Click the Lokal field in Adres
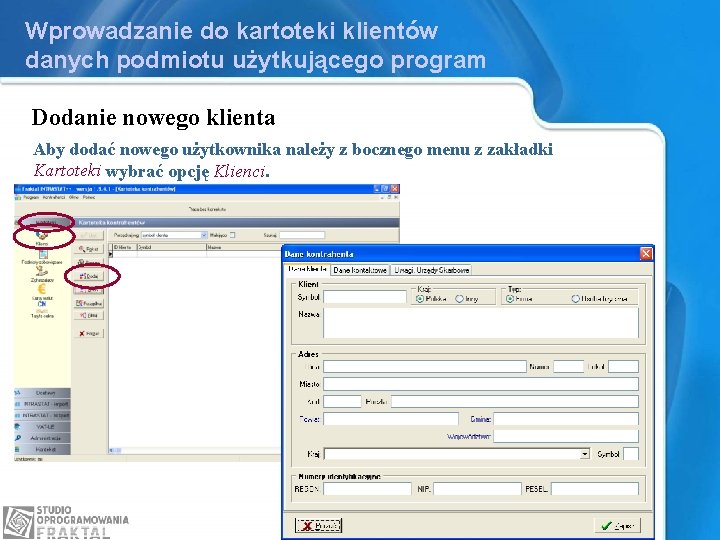Viewport: 720px width, 540px height. (x=624, y=366)
